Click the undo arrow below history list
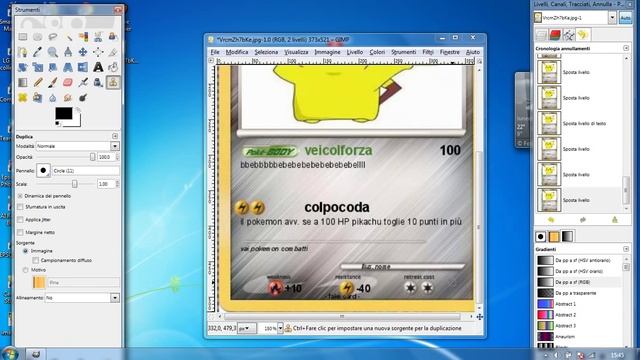 551,220
